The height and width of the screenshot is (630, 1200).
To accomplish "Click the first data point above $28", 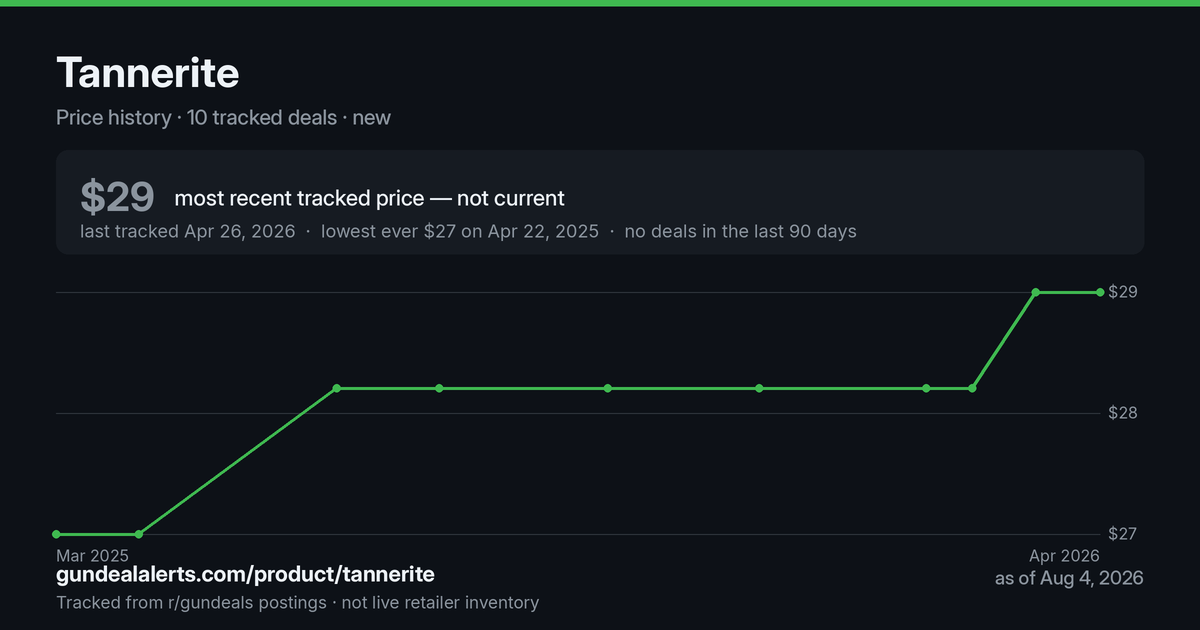I will [337, 388].
